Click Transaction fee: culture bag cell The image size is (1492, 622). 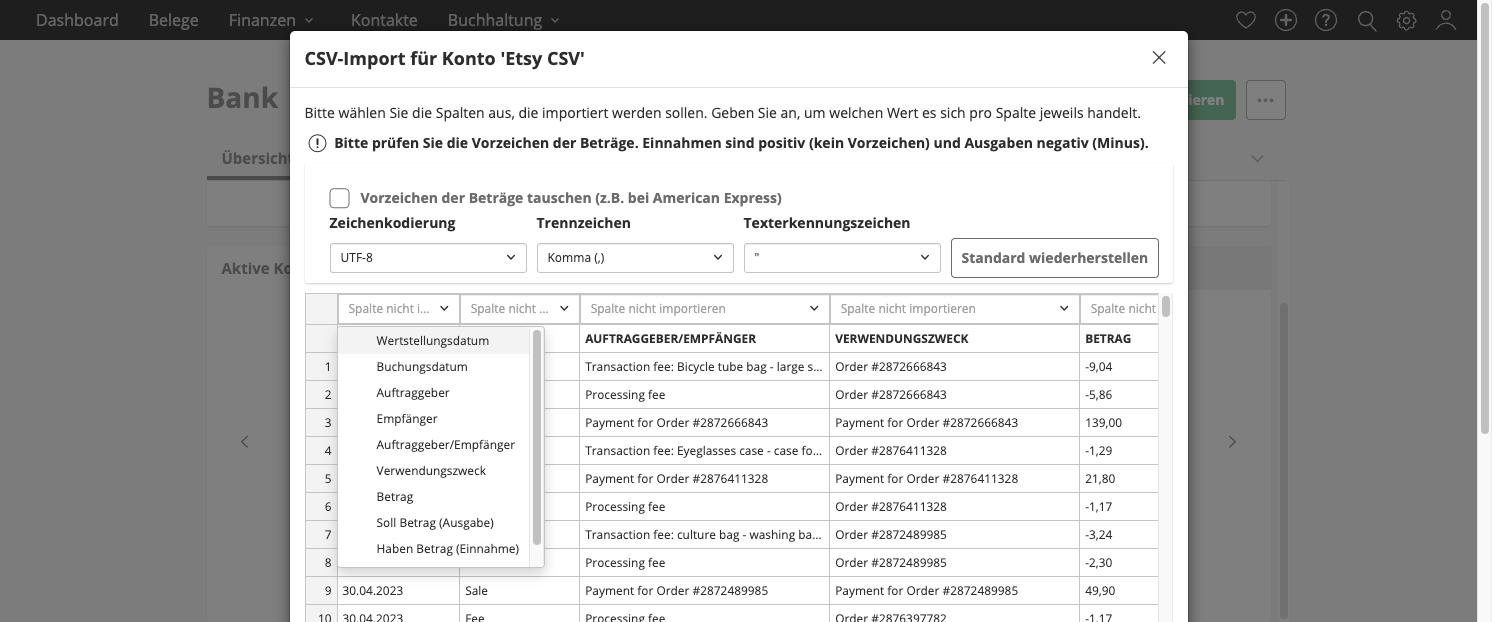pos(705,535)
